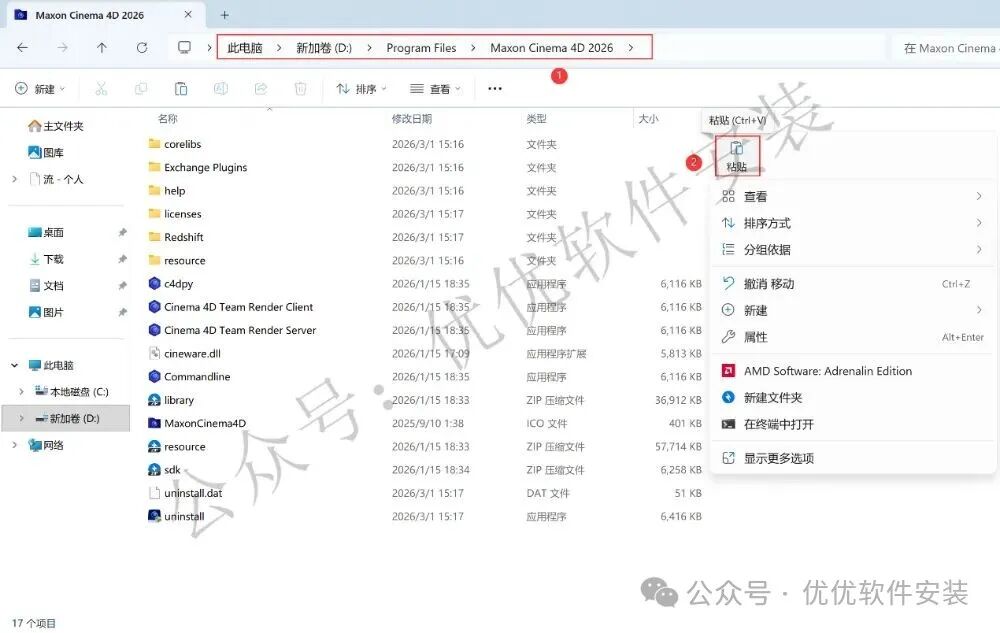Screen dimensions: 1000x633
Task: Open the three-dots more options menu
Action: (x=495, y=89)
